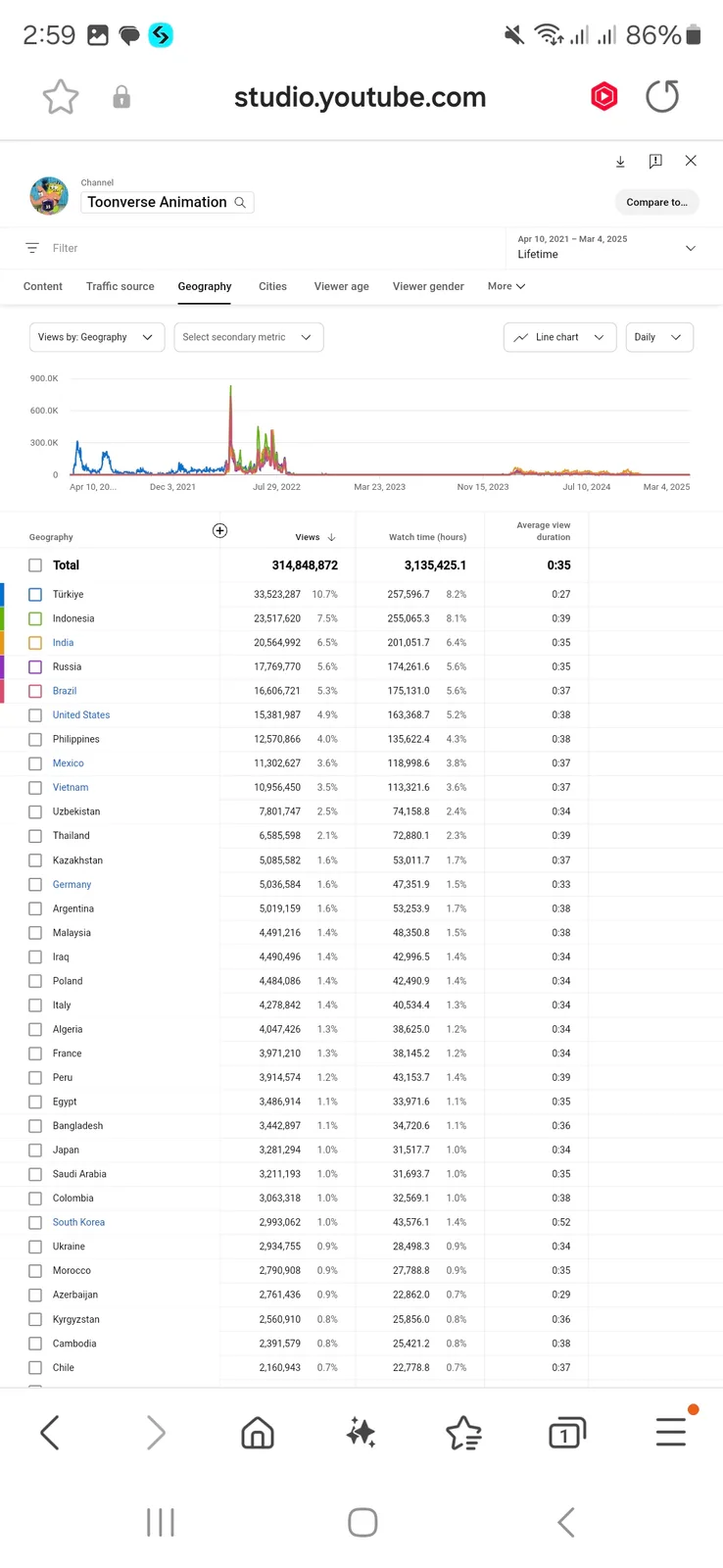Expand the More tabs dropdown
Image resolution: width=723 pixels, height=1568 pixels.
coord(506,286)
